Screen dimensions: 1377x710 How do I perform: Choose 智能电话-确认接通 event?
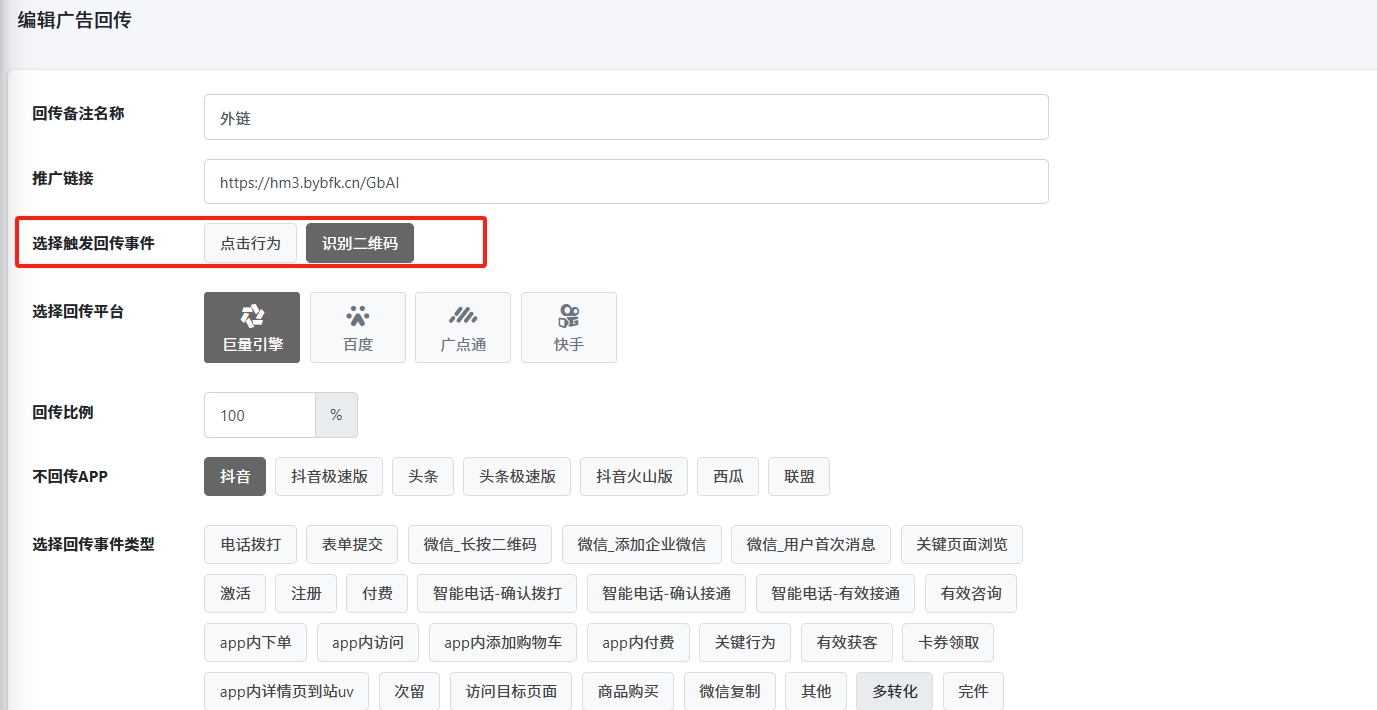click(666, 593)
